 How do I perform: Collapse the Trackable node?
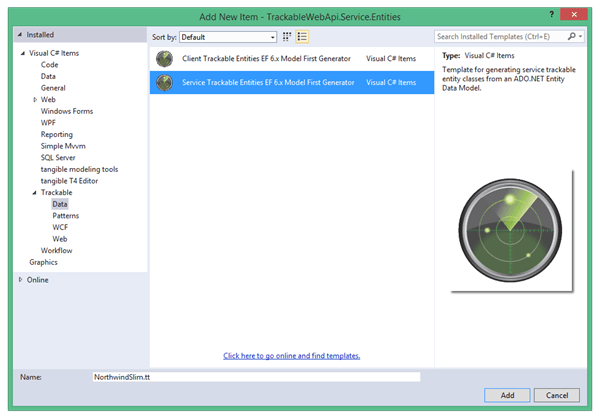point(34,192)
